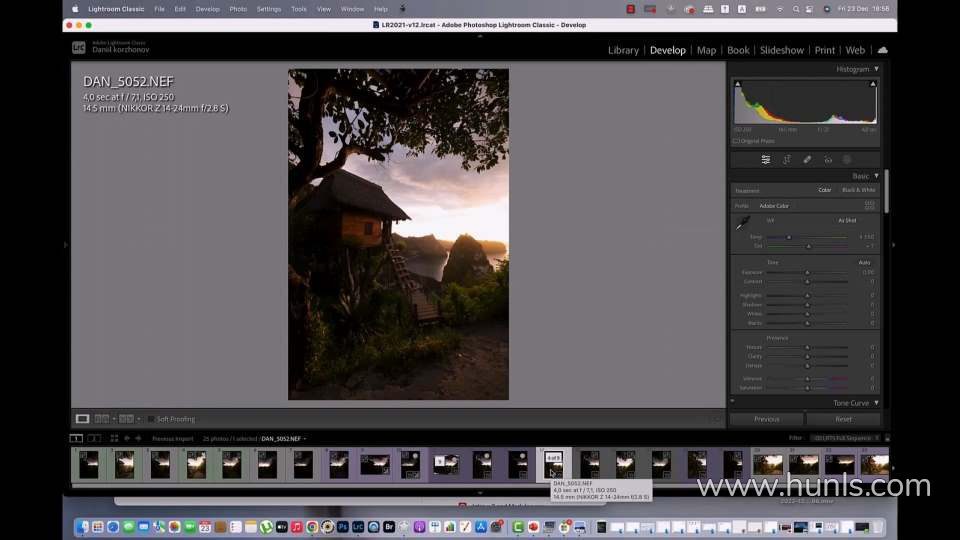Viewport: 960px width, 540px height.
Task: Open the Photo menu in menu bar
Action: click(238, 9)
